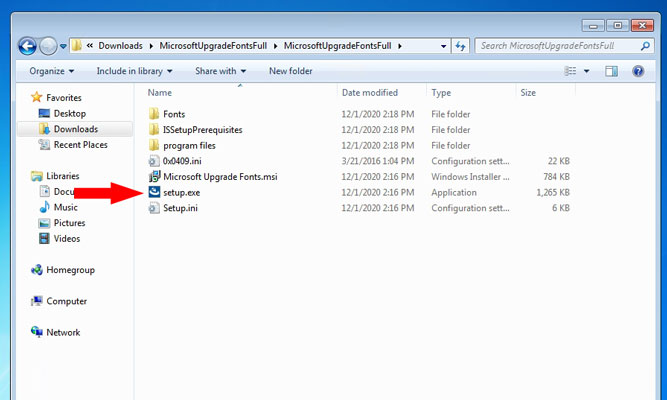Select the Fonts folder icon
The height and width of the screenshot is (400, 667).
(154, 114)
